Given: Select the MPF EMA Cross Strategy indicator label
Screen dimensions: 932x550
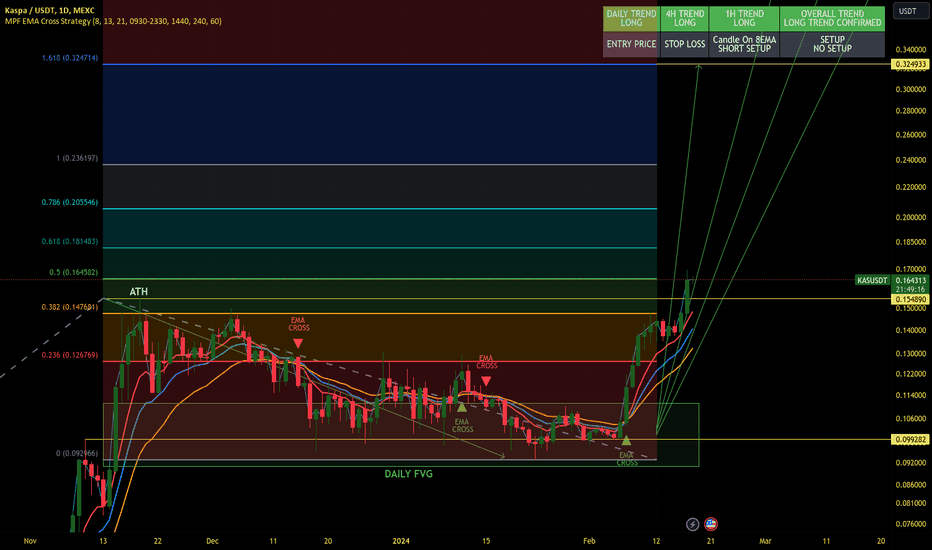Looking at the screenshot, I should (113, 21).
